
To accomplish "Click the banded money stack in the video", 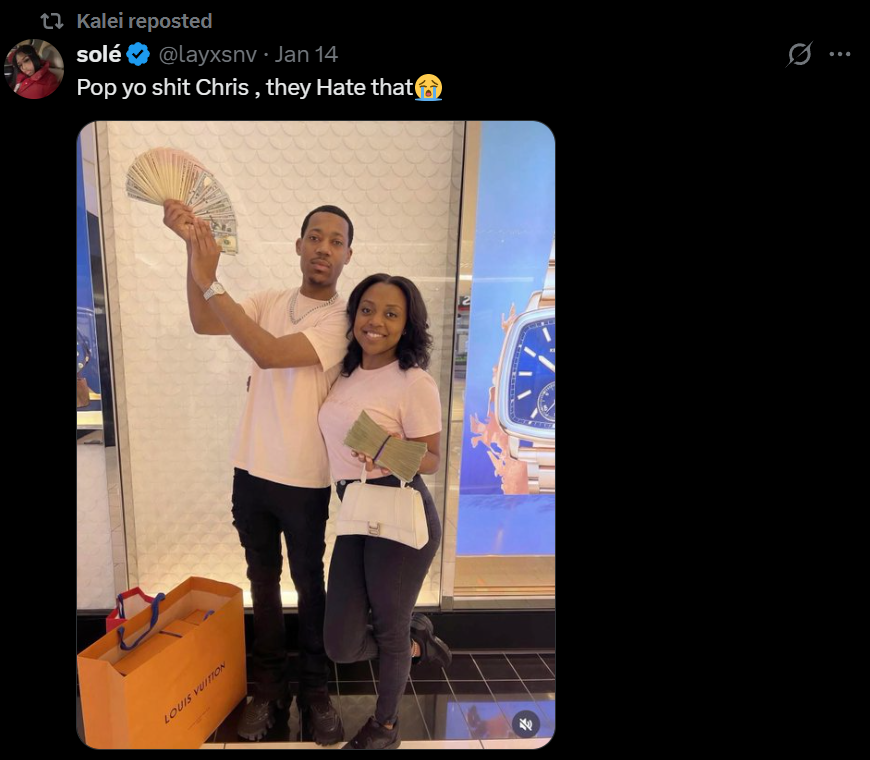I will click(385, 446).
